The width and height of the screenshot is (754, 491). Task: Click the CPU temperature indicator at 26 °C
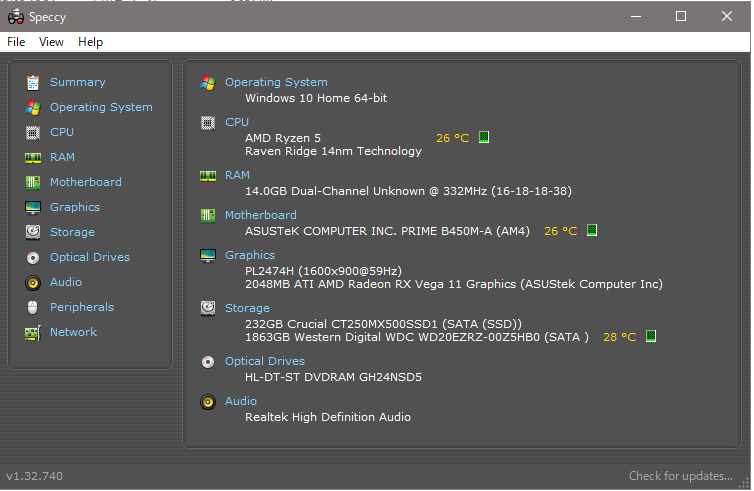pos(452,138)
